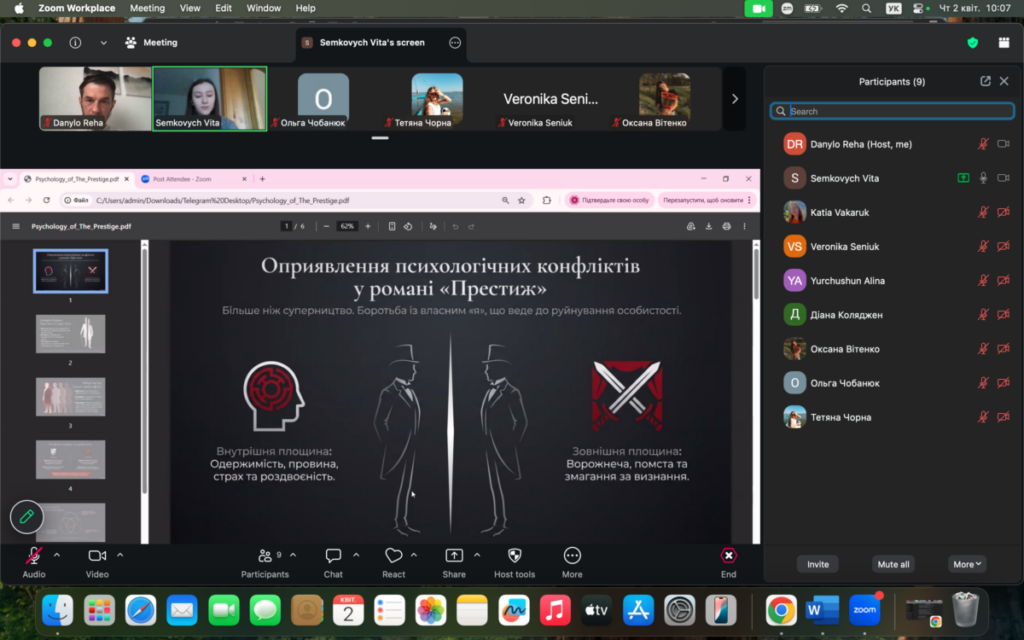Click the Invite button
Viewport: 1024px width, 640px height.
click(818, 564)
